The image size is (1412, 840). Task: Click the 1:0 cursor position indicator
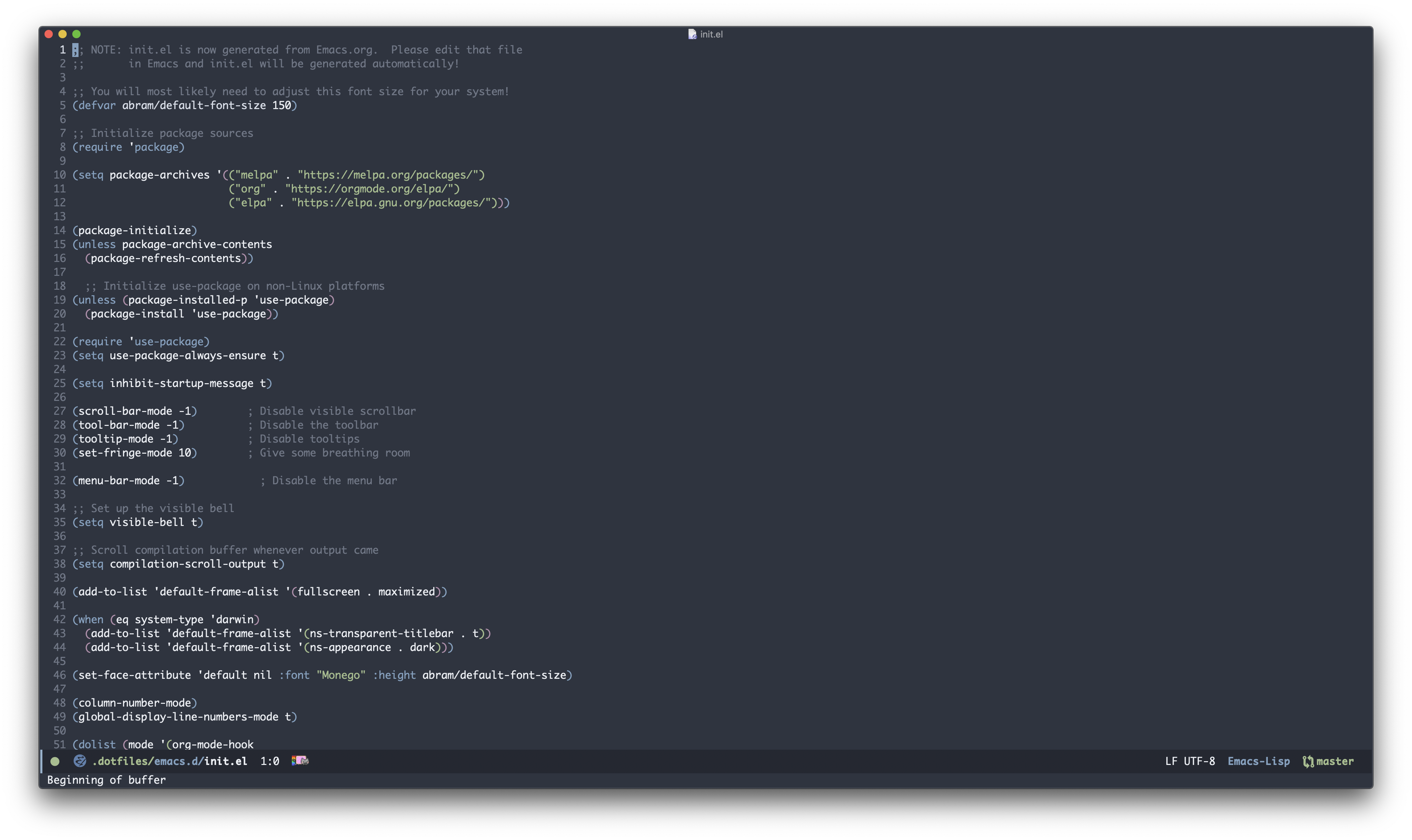pyautogui.click(x=269, y=761)
